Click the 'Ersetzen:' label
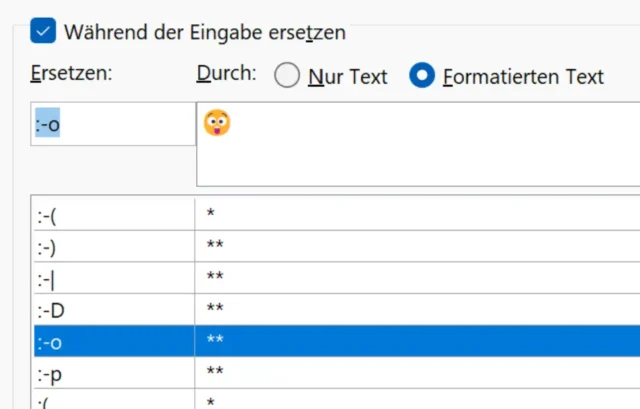This screenshot has width=640, height=409. 72,75
